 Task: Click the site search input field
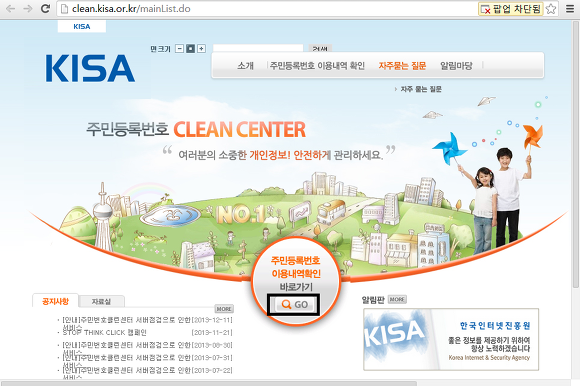(x=258, y=48)
